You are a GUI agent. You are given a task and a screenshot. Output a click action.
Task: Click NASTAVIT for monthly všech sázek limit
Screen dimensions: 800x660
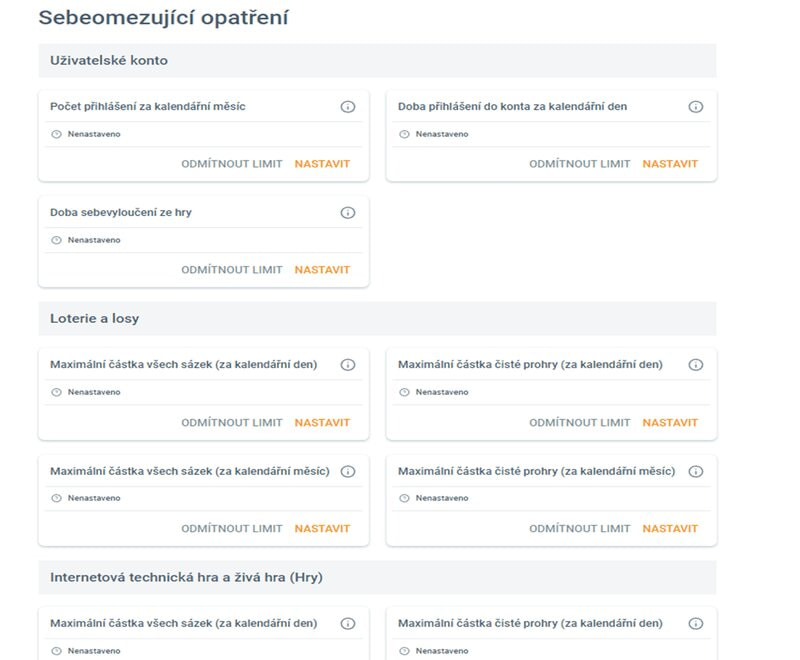(x=322, y=529)
